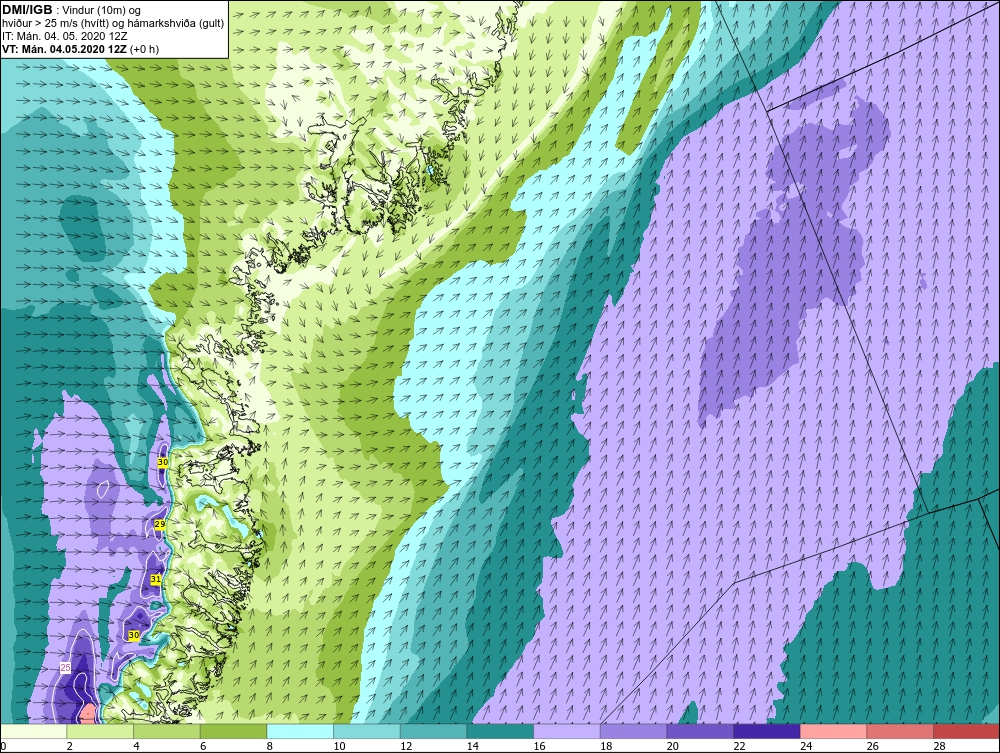1000x753 pixels.
Task: Click the 14–16 m/s dark teal legend swatch
Action: [500, 731]
